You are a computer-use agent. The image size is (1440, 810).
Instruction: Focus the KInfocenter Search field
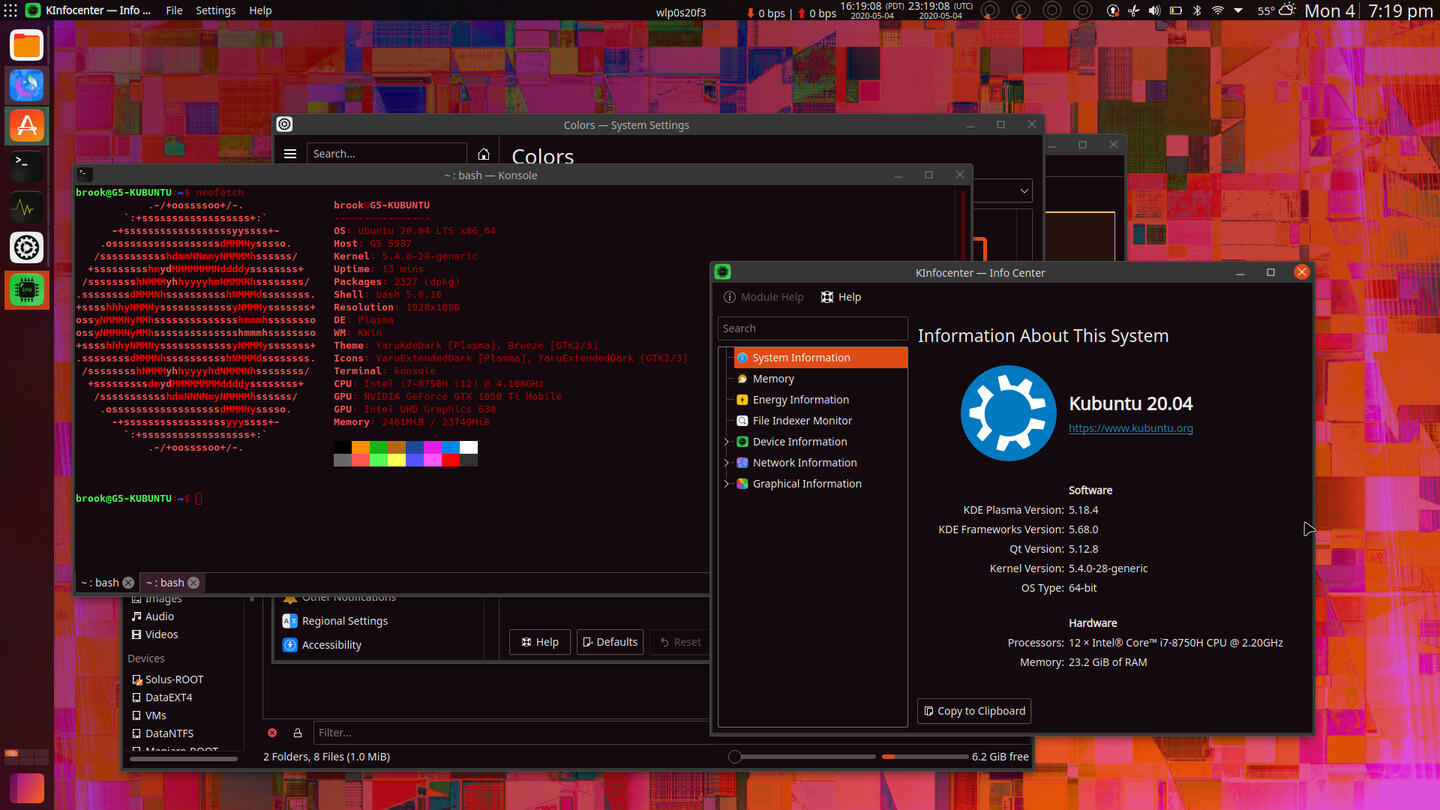click(812, 328)
